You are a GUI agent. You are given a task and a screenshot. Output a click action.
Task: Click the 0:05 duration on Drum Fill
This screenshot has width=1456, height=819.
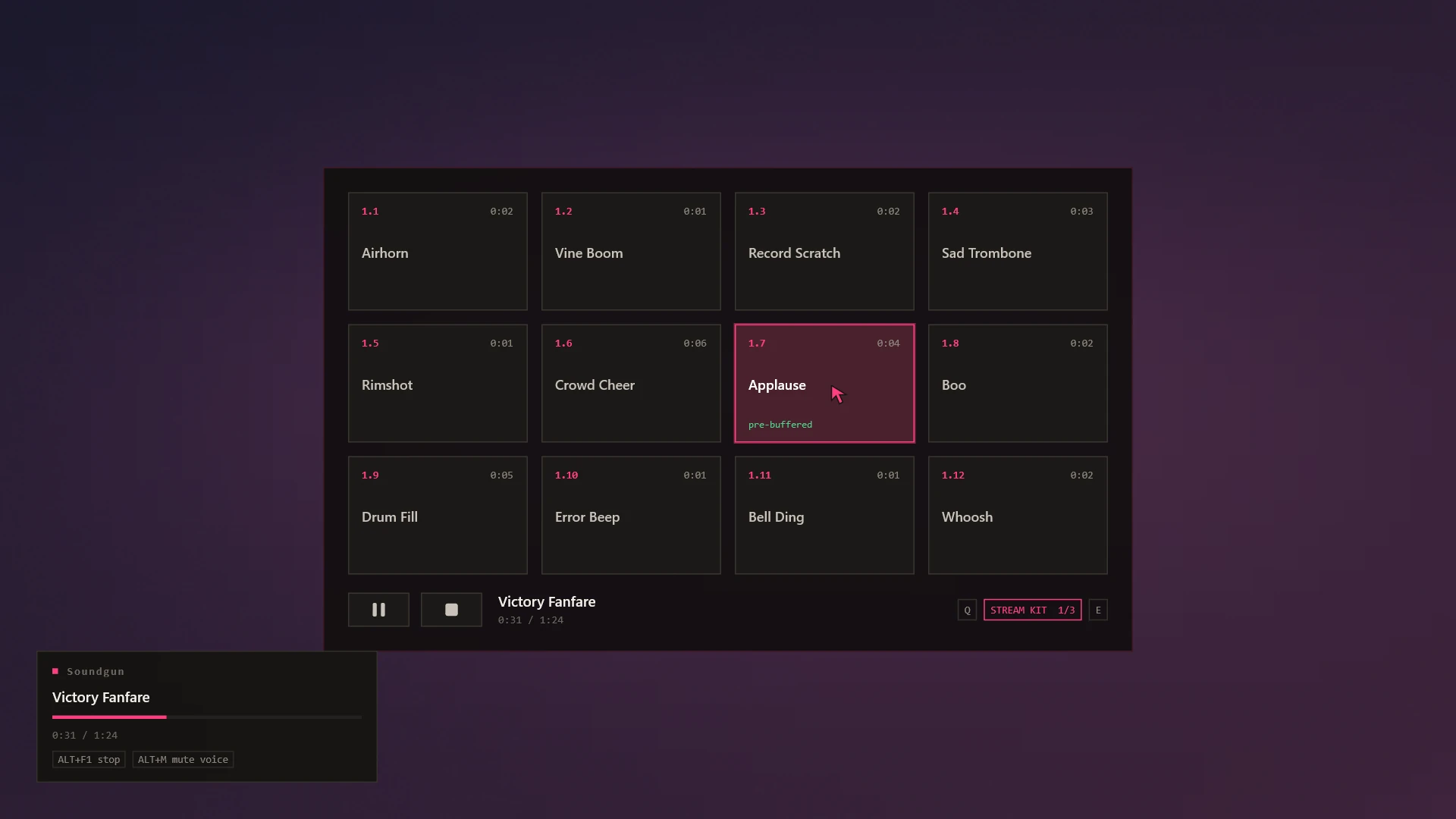pos(501,475)
